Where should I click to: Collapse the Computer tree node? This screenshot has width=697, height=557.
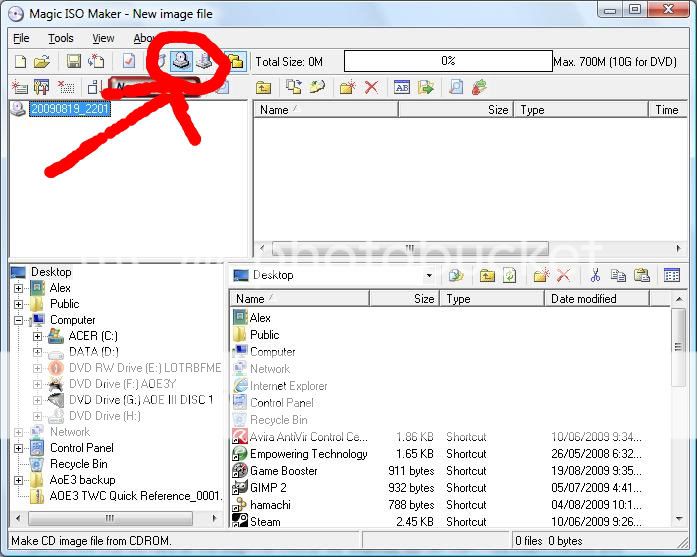18,320
